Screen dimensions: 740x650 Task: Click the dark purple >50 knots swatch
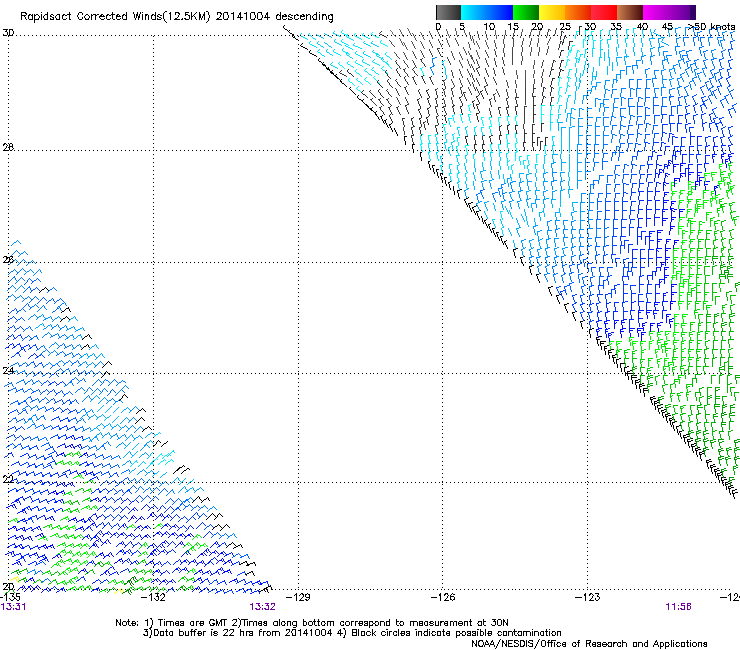[692, 12]
